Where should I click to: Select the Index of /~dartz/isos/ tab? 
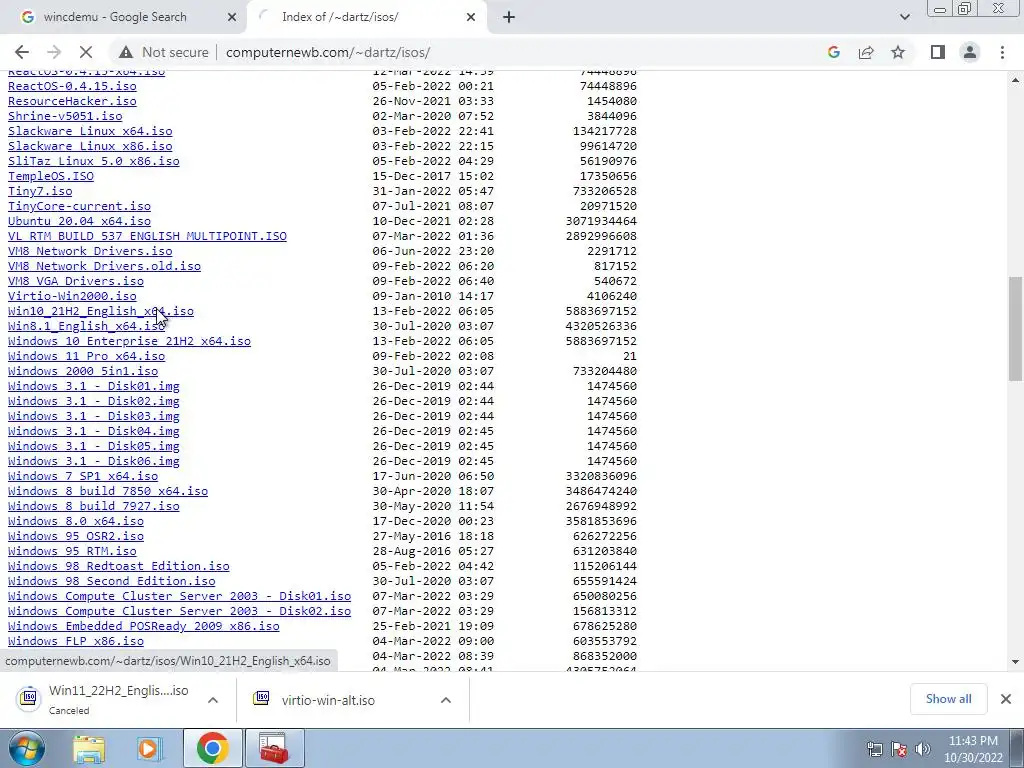[x=366, y=17]
